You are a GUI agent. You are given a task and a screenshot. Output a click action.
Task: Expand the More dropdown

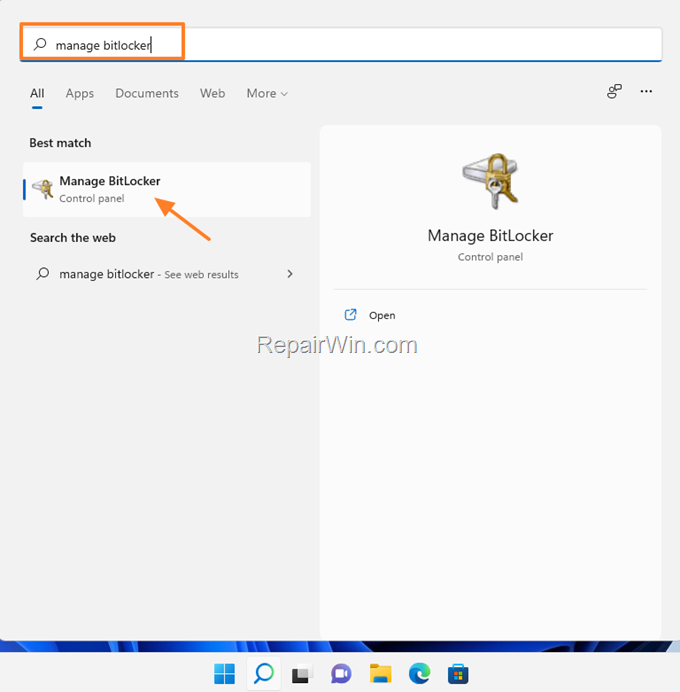click(267, 94)
